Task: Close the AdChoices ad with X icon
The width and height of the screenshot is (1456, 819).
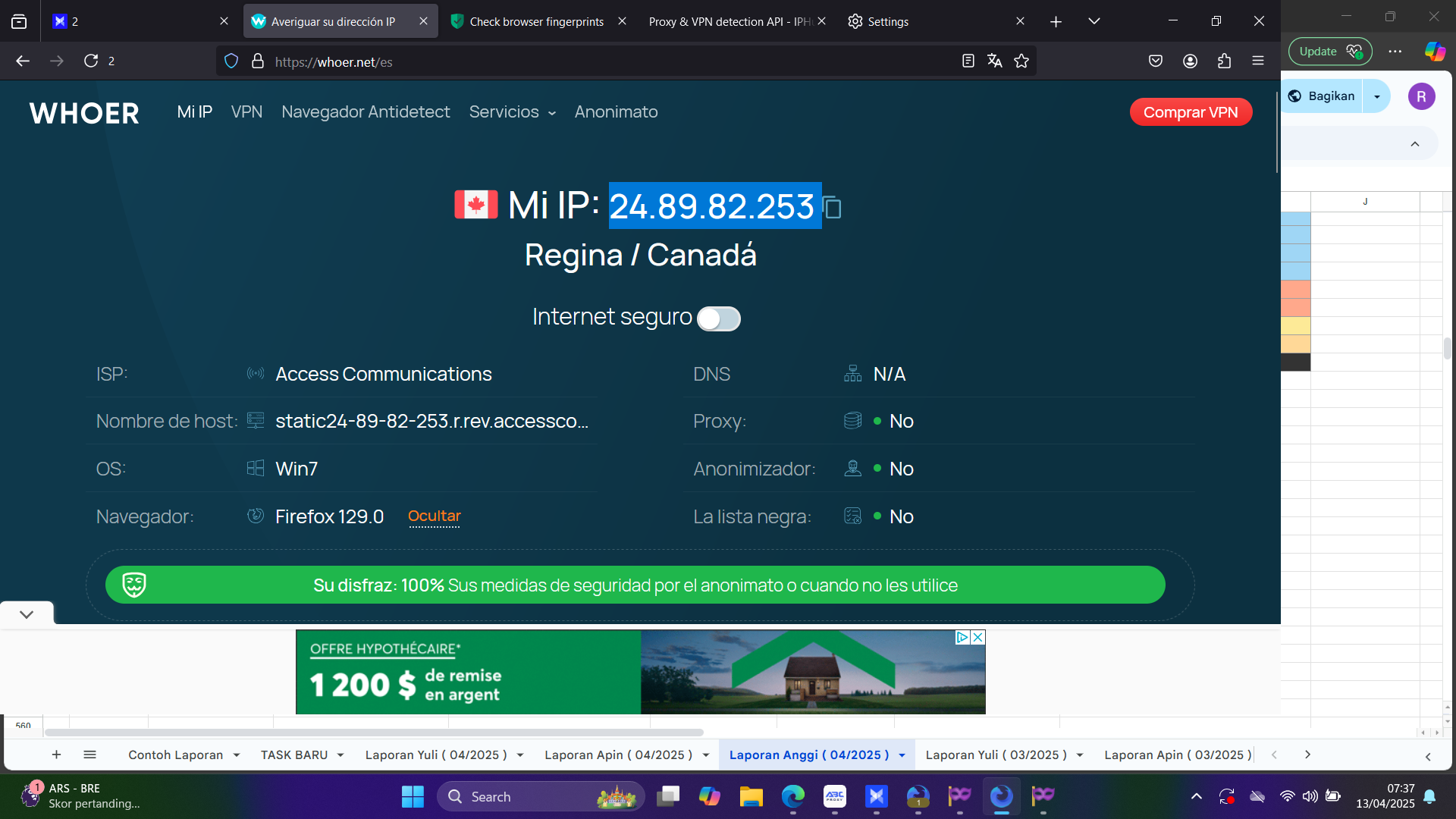Action: [978, 637]
